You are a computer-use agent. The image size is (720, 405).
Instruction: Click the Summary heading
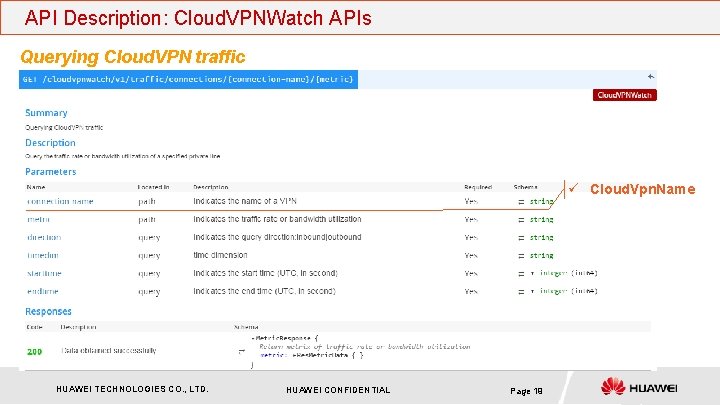46,113
